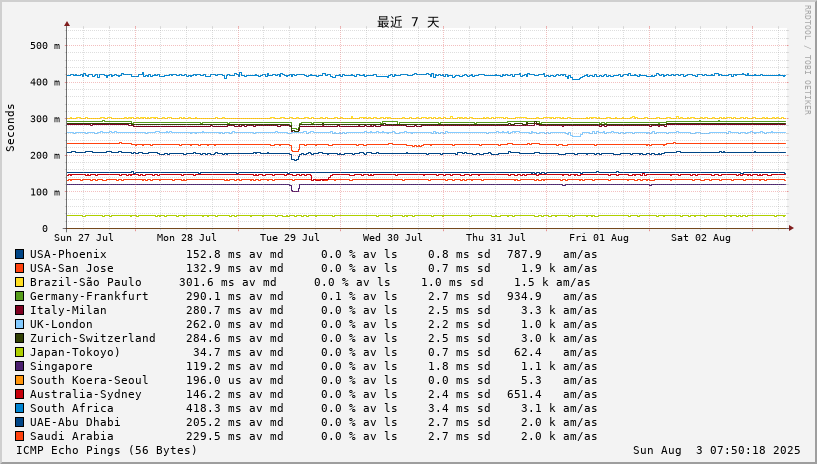This screenshot has width=817, height=464.
Task: Click the Australia-Sydney red swatch
Action: coord(19,395)
